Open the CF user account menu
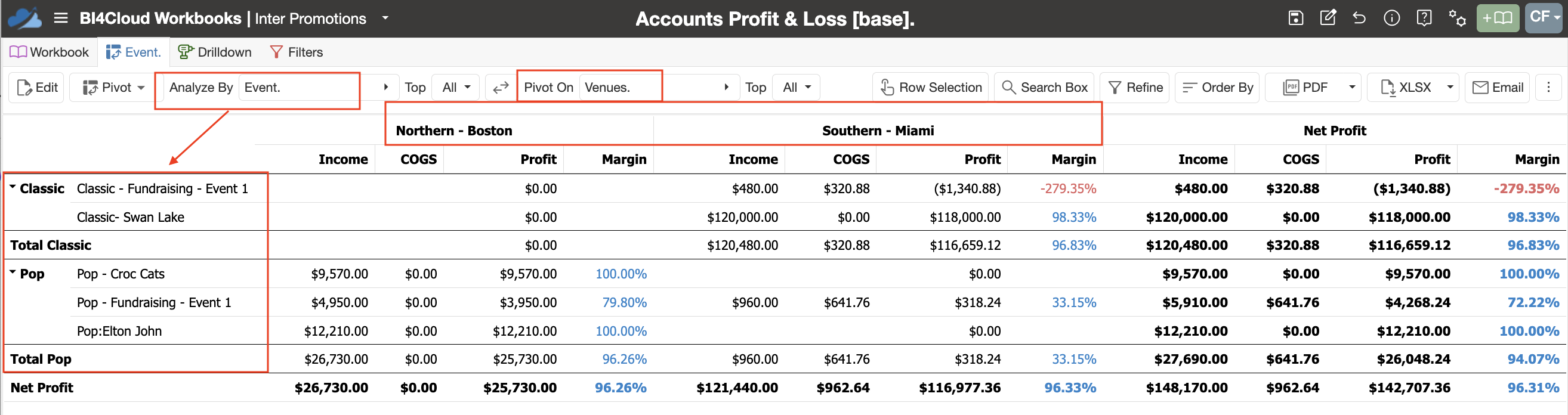 click(x=1544, y=18)
